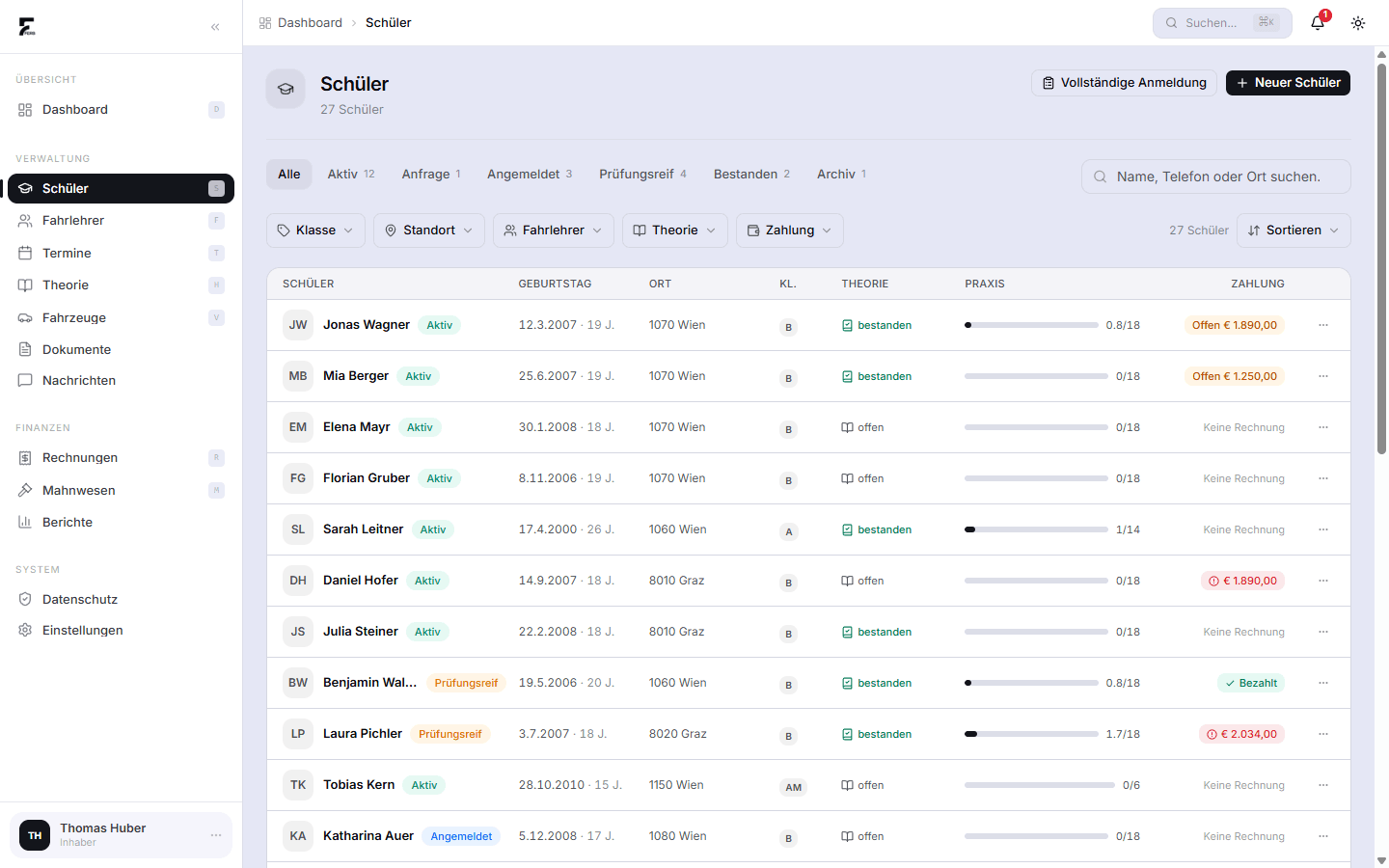This screenshot has width=1389, height=868.
Task: Click Vollständige Anmeldung button
Action: point(1124,83)
